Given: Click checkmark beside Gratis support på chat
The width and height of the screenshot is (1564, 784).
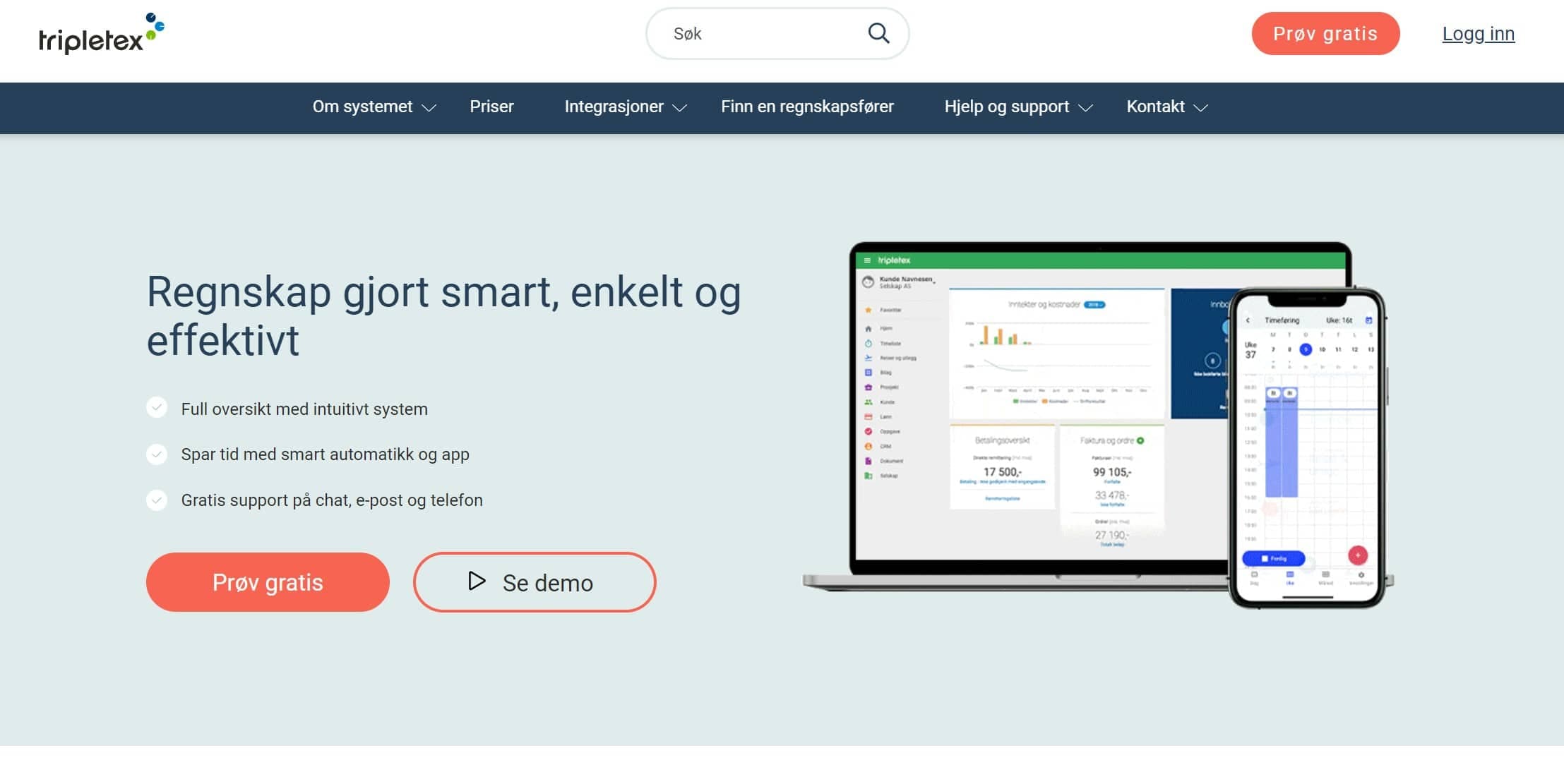Looking at the screenshot, I should [x=157, y=500].
